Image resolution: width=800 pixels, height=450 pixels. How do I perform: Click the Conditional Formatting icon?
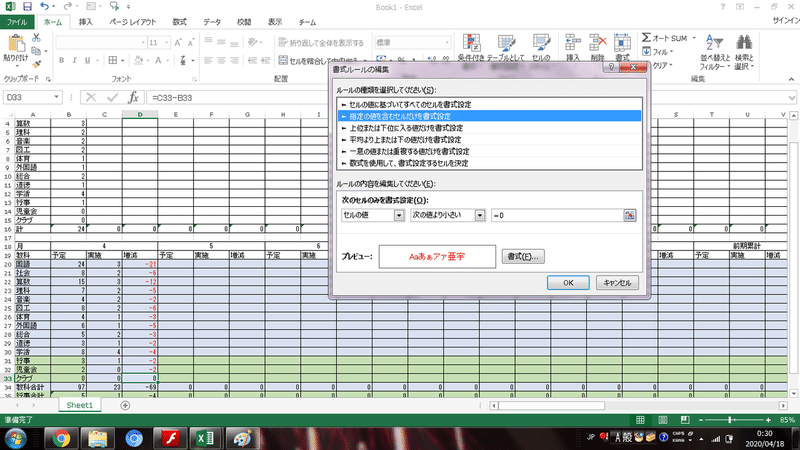pos(471,43)
